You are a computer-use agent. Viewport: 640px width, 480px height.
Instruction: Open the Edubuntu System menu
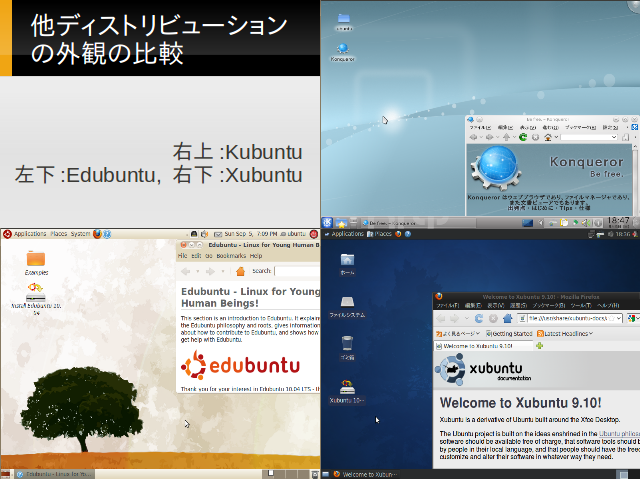pyautogui.click(x=80, y=234)
